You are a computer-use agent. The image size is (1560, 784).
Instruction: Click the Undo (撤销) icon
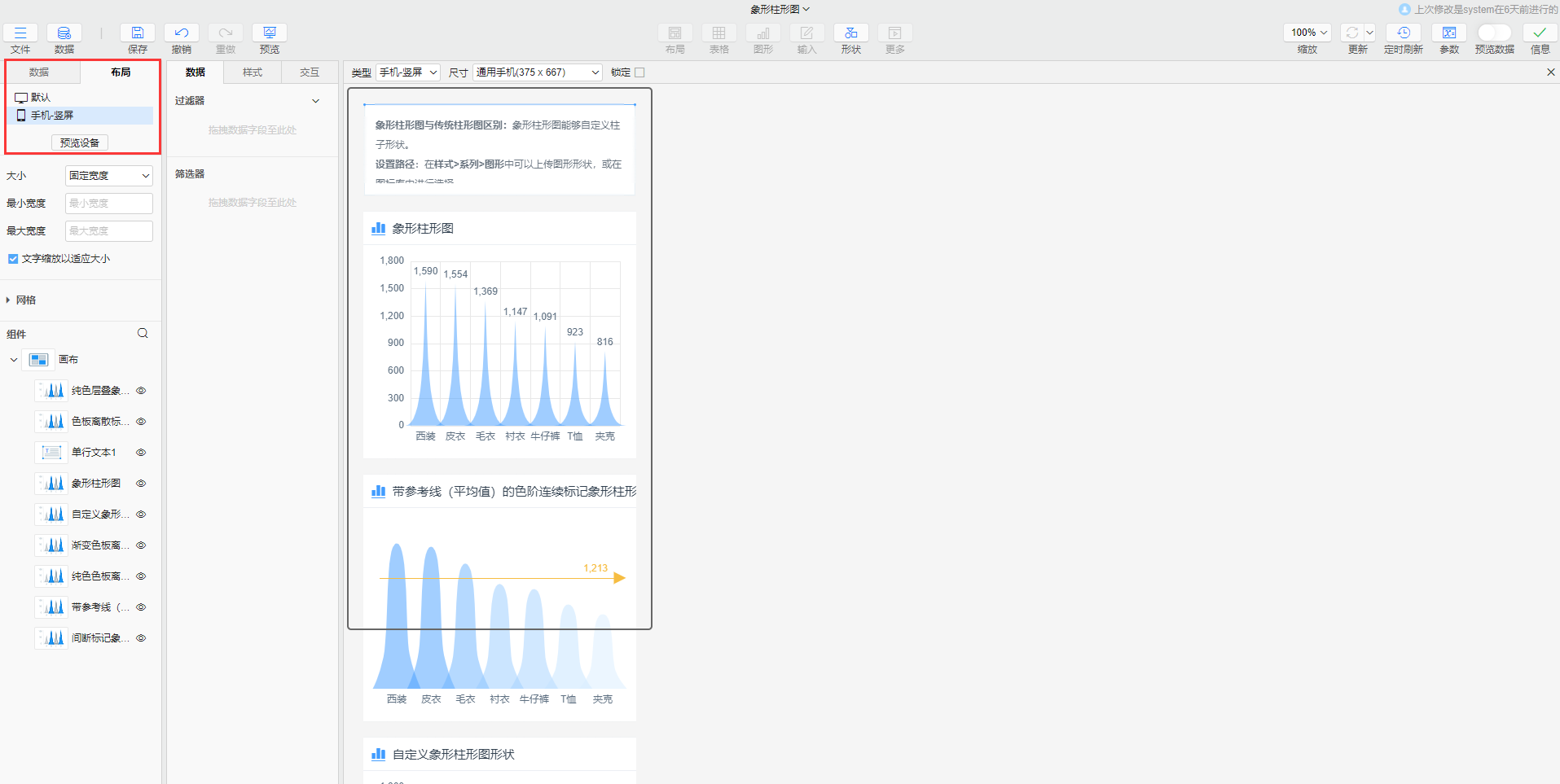(182, 33)
